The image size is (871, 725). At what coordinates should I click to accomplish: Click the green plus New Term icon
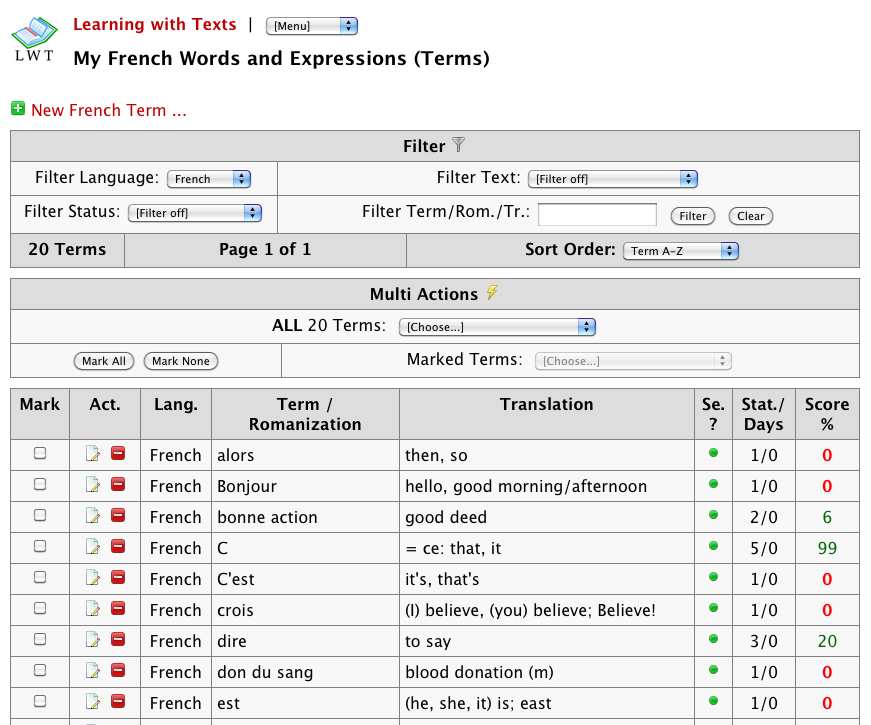click(x=18, y=108)
